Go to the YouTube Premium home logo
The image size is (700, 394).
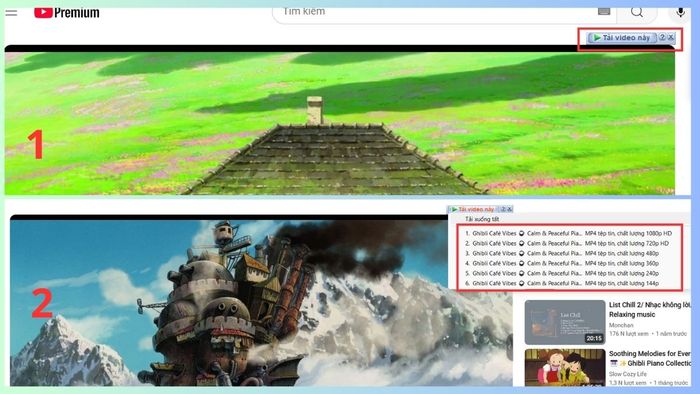click(x=67, y=12)
